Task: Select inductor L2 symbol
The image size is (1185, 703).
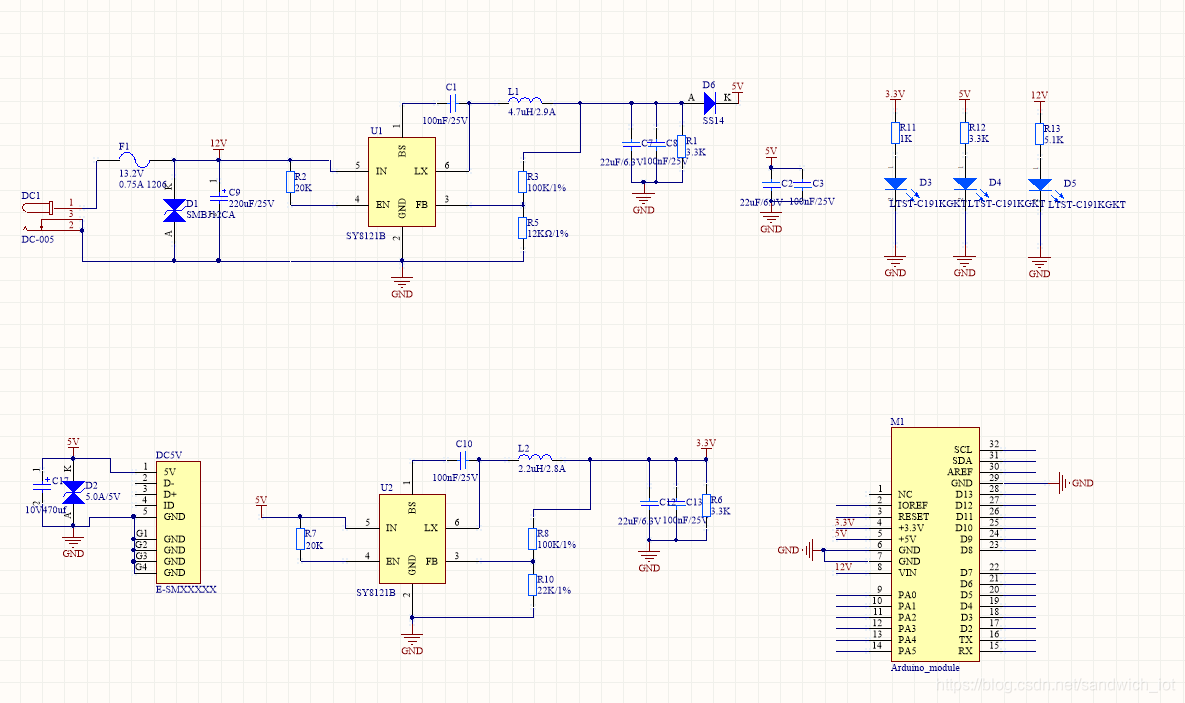Action: tap(534, 457)
